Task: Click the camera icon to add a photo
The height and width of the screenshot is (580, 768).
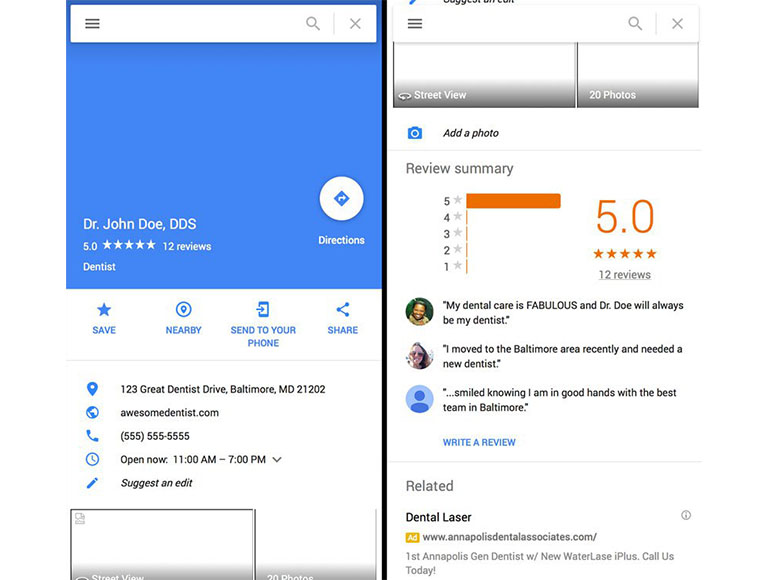Action: [415, 133]
